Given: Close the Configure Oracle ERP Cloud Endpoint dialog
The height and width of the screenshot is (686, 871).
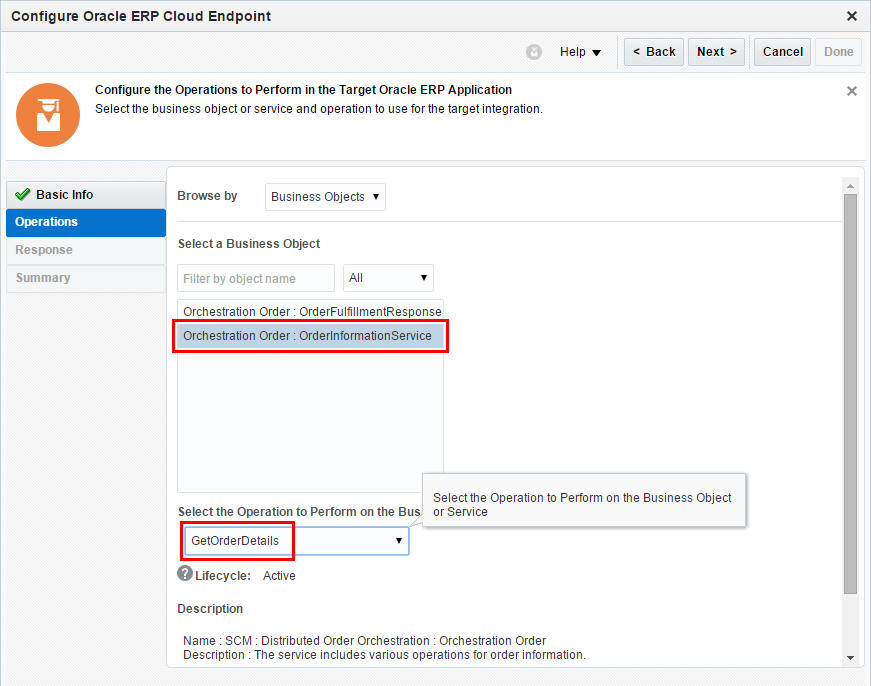Looking at the screenshot, I should tap(852, 16).
